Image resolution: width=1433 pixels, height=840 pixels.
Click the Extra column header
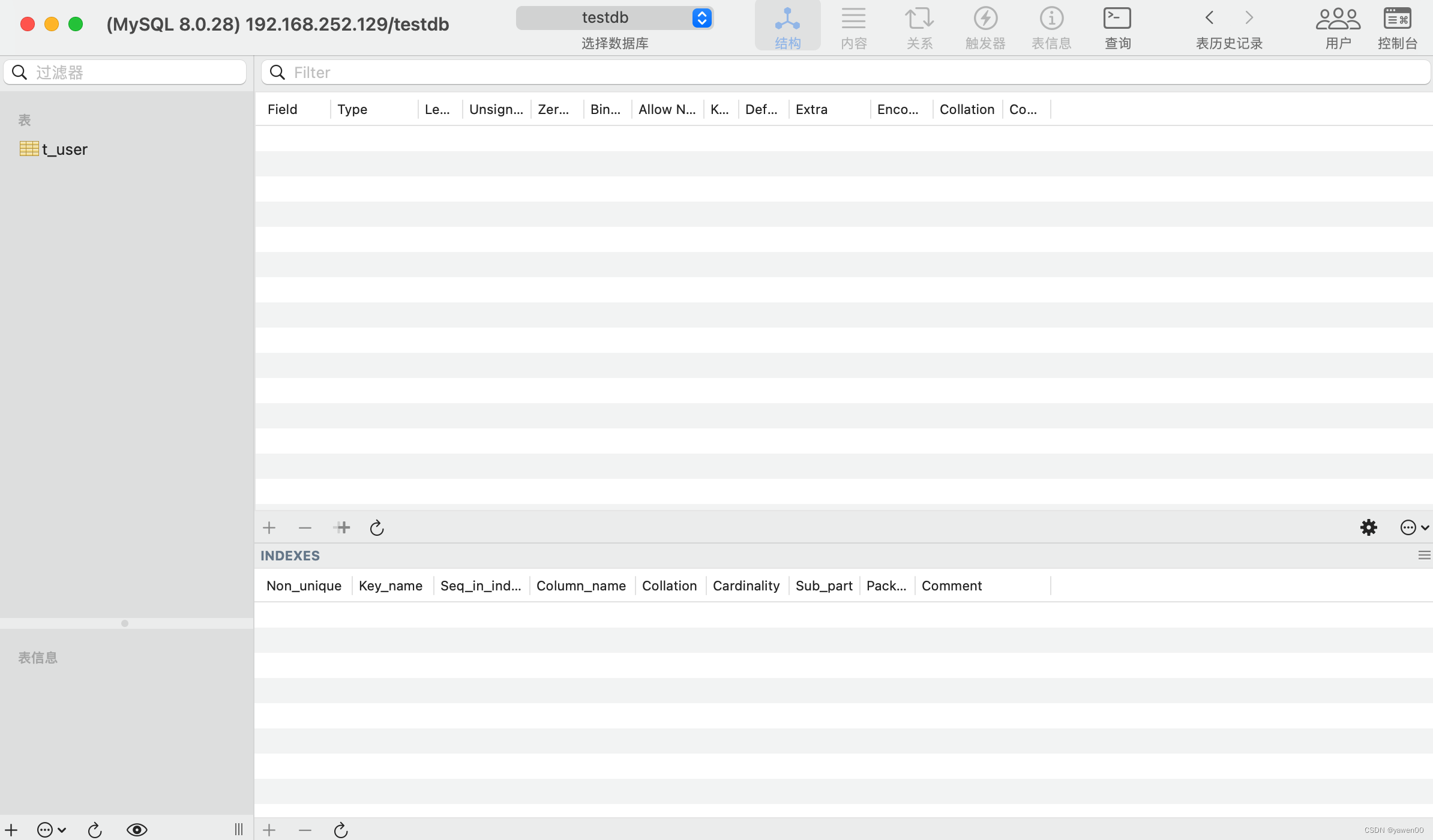coord(829,109)
